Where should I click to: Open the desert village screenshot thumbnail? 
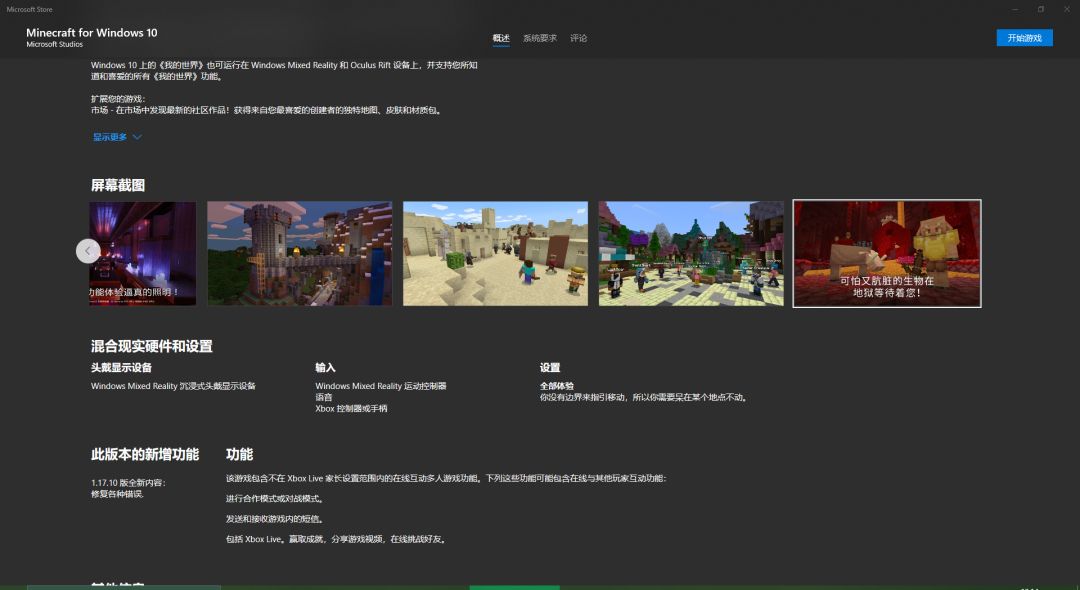495,253
